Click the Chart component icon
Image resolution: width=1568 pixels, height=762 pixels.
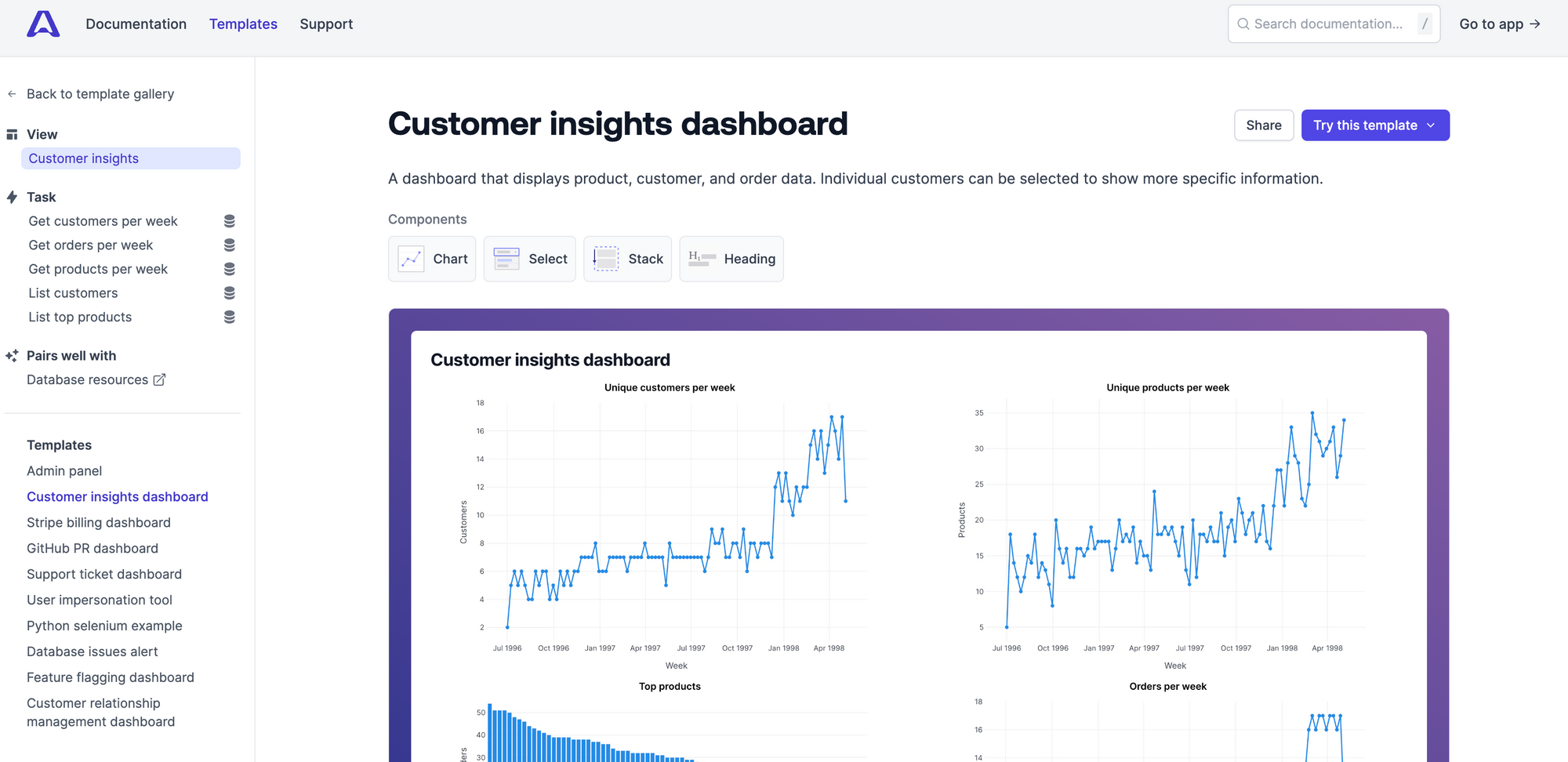[x=411, y=259]
